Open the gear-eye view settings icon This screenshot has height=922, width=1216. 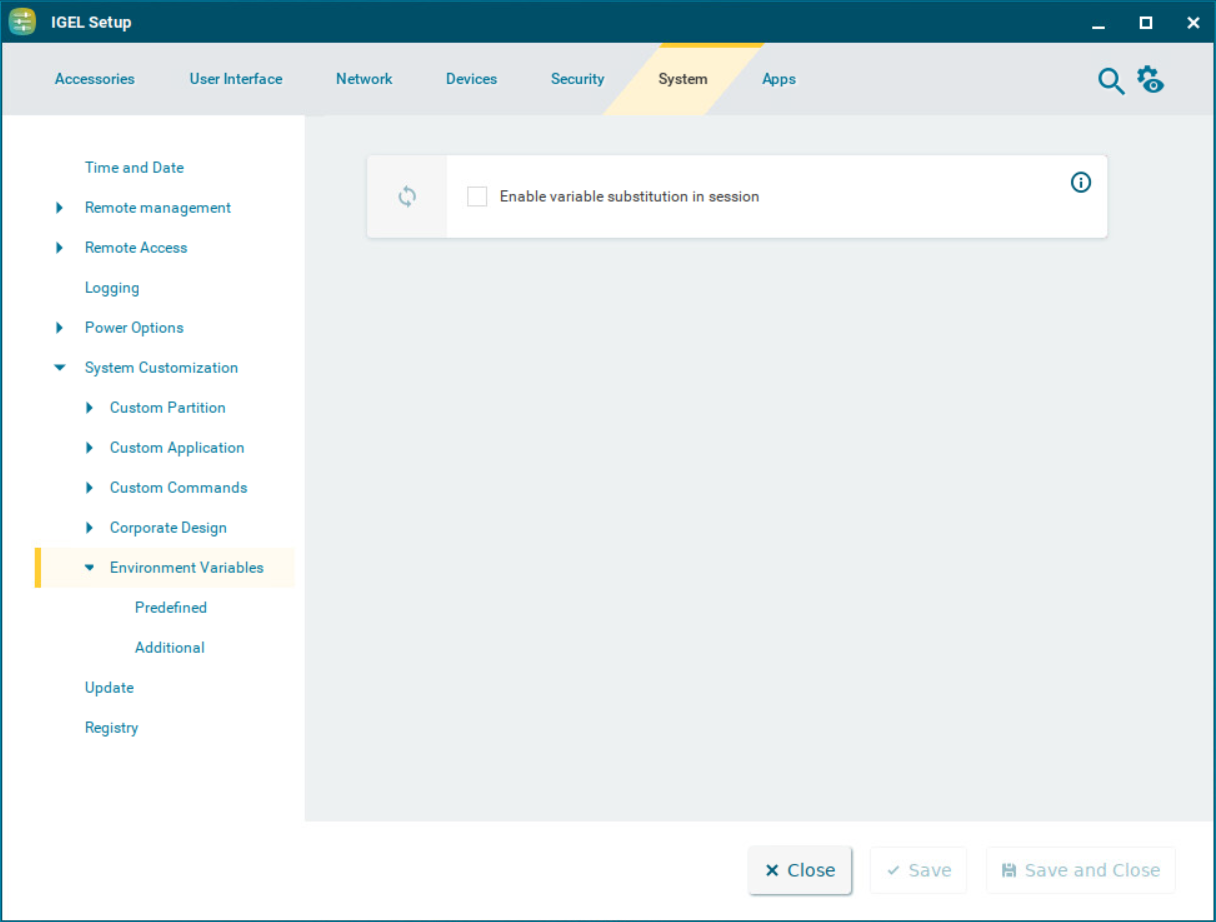1150,80
